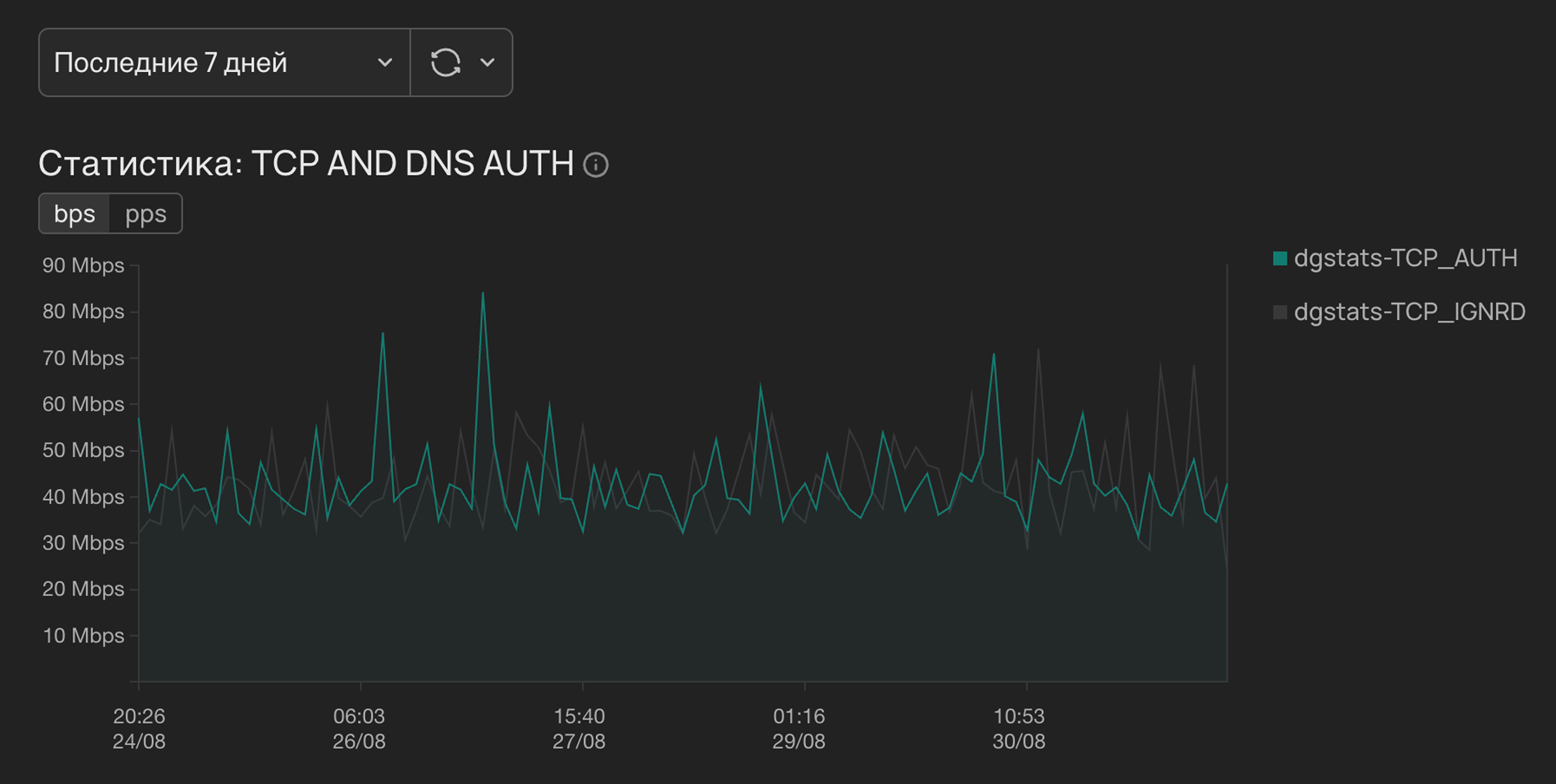Click the grey dgstats-TCP_IGNRD color swatch
Image resolution: width=1556 pixels, height=784 pixels.
[1280, 312]
